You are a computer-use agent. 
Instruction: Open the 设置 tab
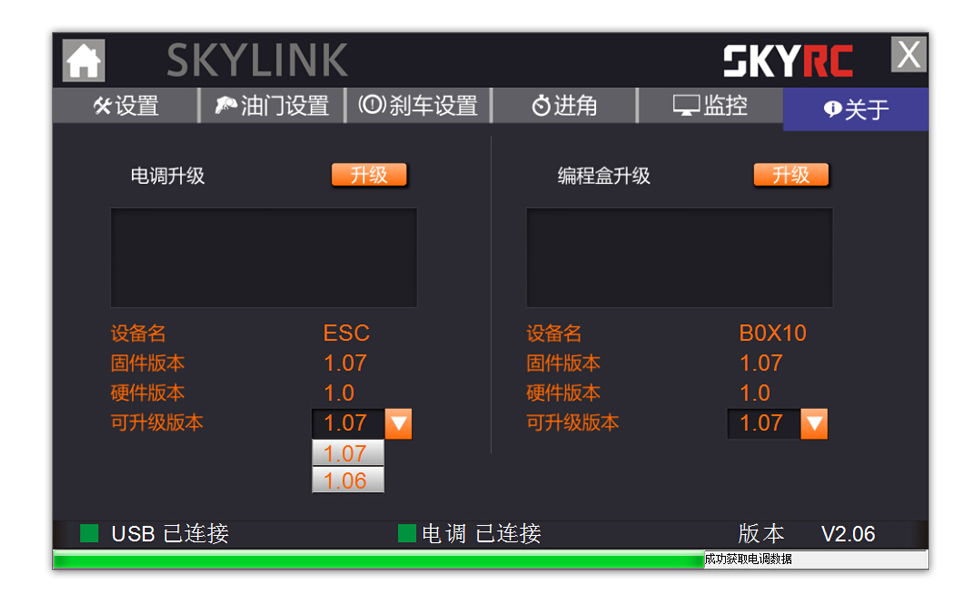(x=126, y=106)
